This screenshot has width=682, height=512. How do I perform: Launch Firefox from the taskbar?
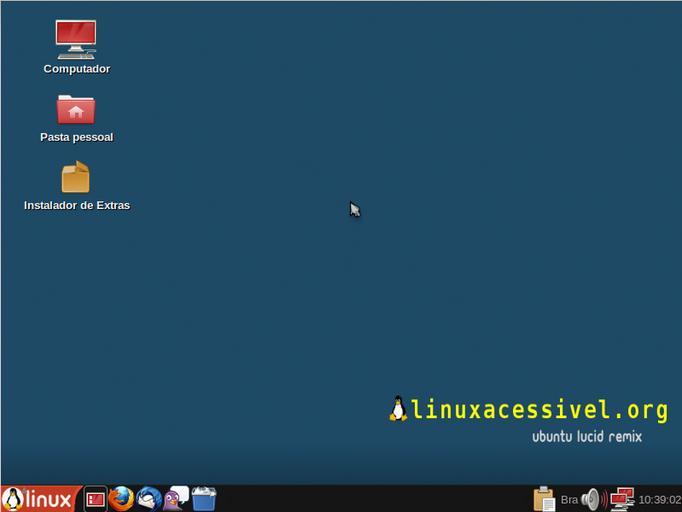122,498
